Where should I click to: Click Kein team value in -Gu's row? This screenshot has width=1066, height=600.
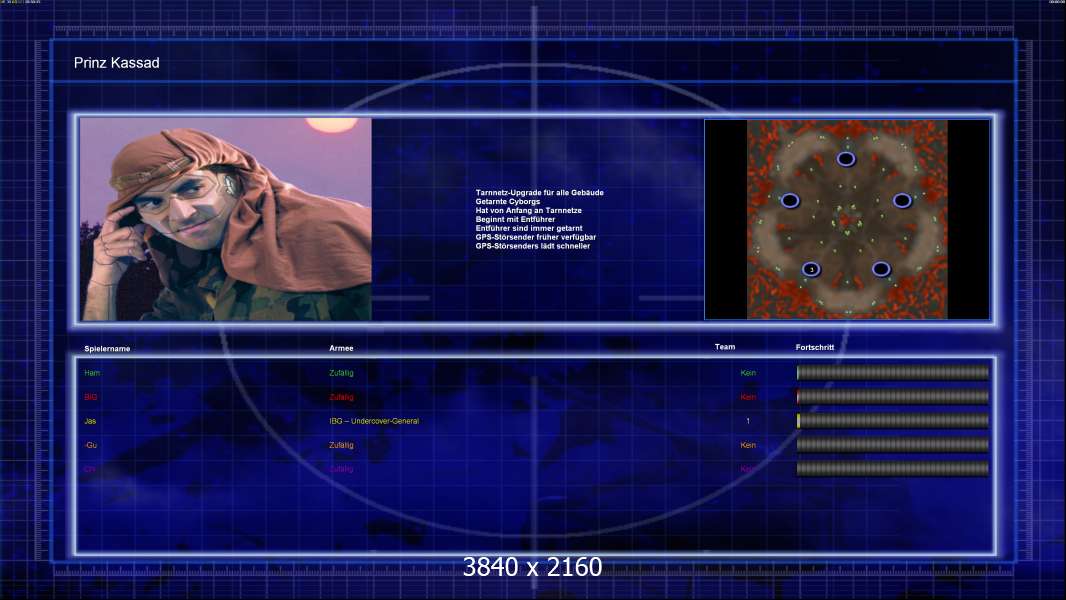tap(748, 445)
